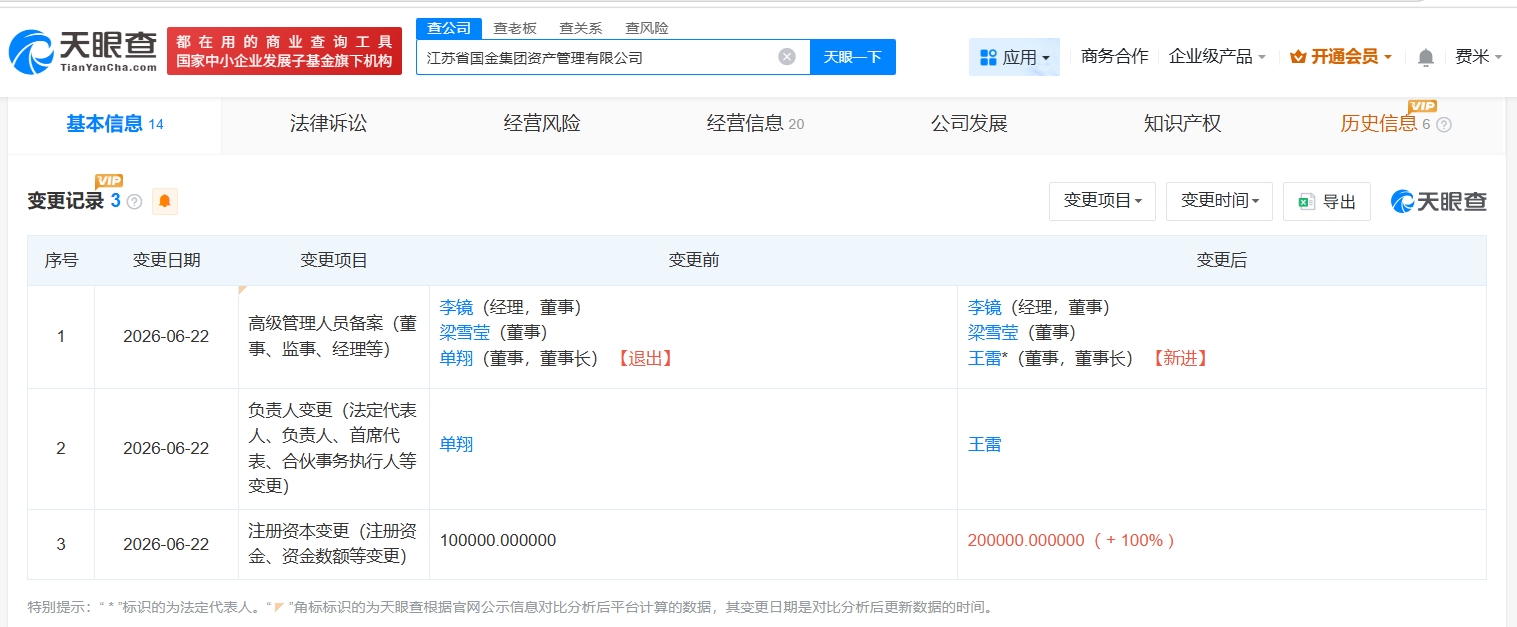The width and height of the screenshot is (1517, 627).
Task: Click help icon next to 历史信息 tab
Action: pos(1443,125)
